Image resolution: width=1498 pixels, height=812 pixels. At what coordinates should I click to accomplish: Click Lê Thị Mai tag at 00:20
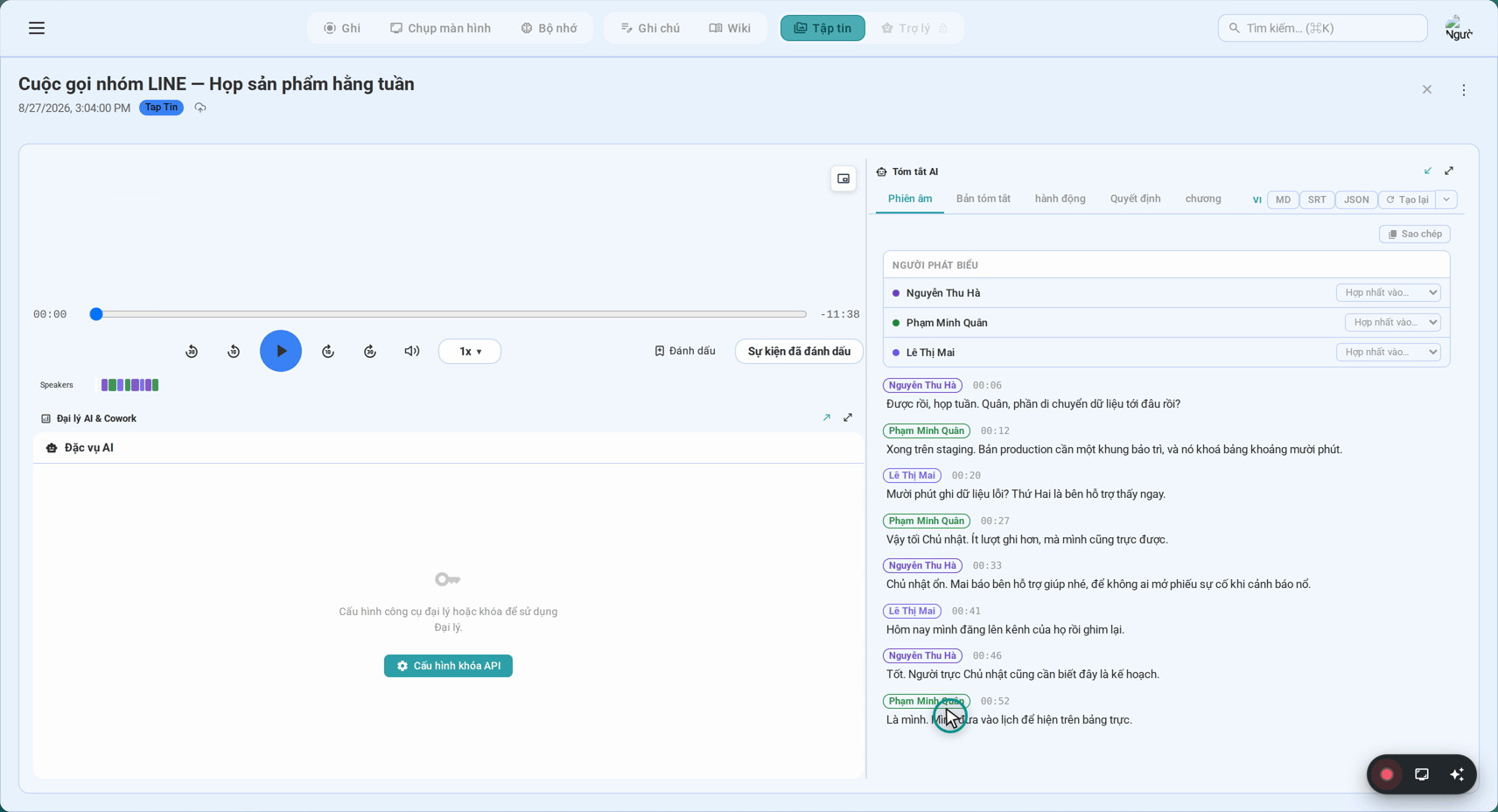coord(912,476)
